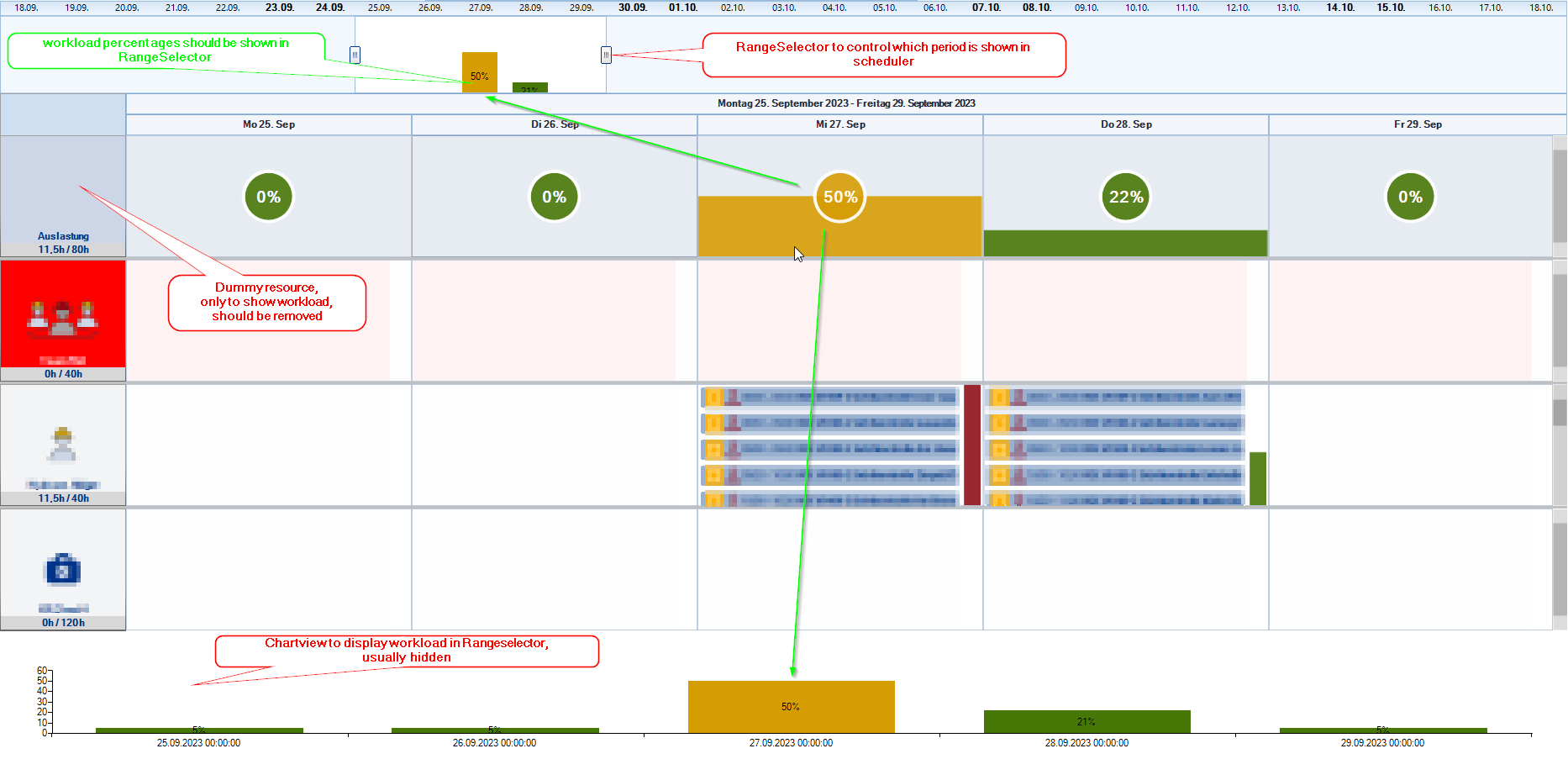
Task: Click the red dummy resource group icon
Action: [63, 319]
